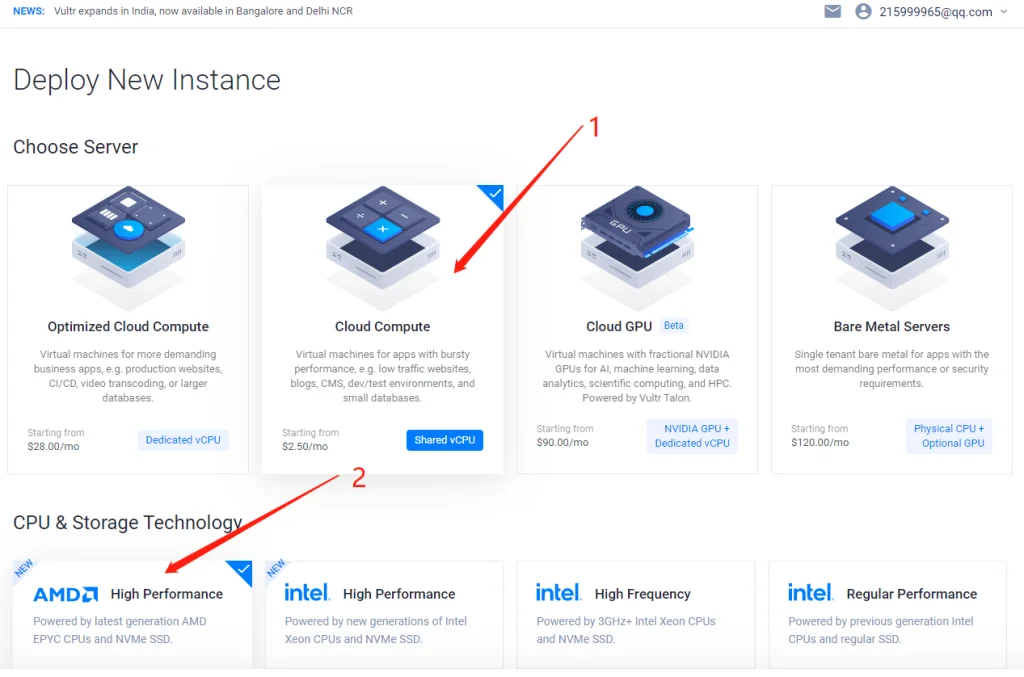Select the Optimized Cloud Compute title
Viewport: 1024px width, 677px height.
coord(128,326)
